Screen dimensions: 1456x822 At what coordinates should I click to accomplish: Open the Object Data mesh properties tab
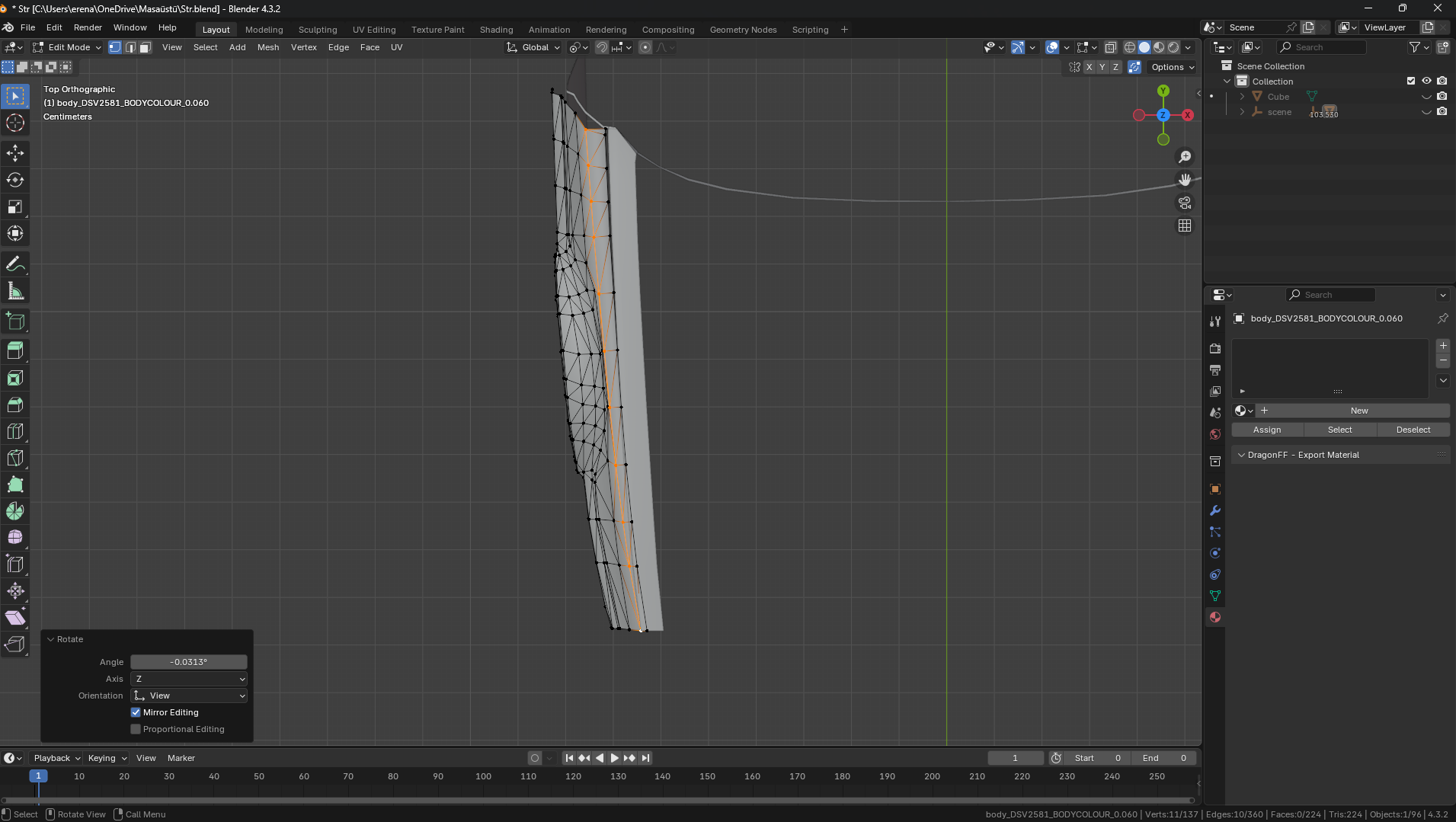(1215, 596)
